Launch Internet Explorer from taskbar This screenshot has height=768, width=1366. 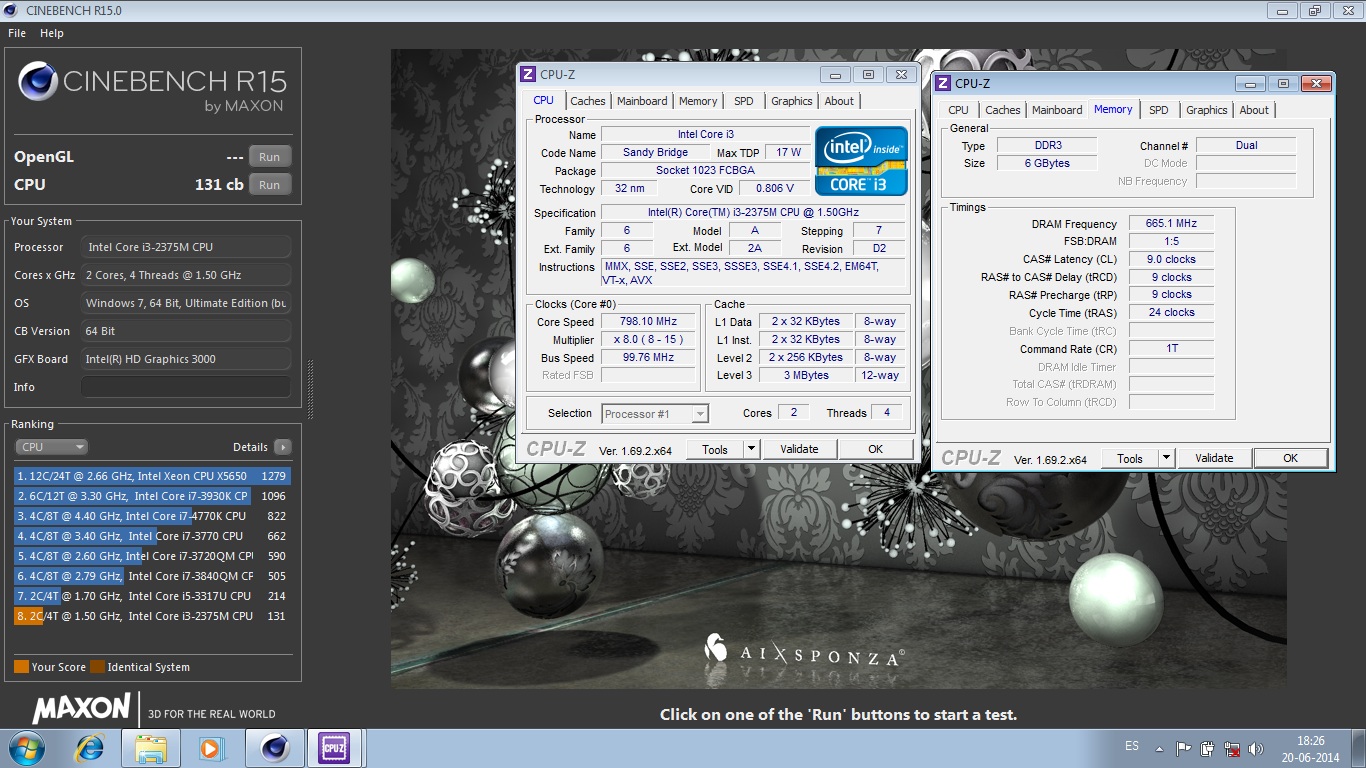pos(90,747)
